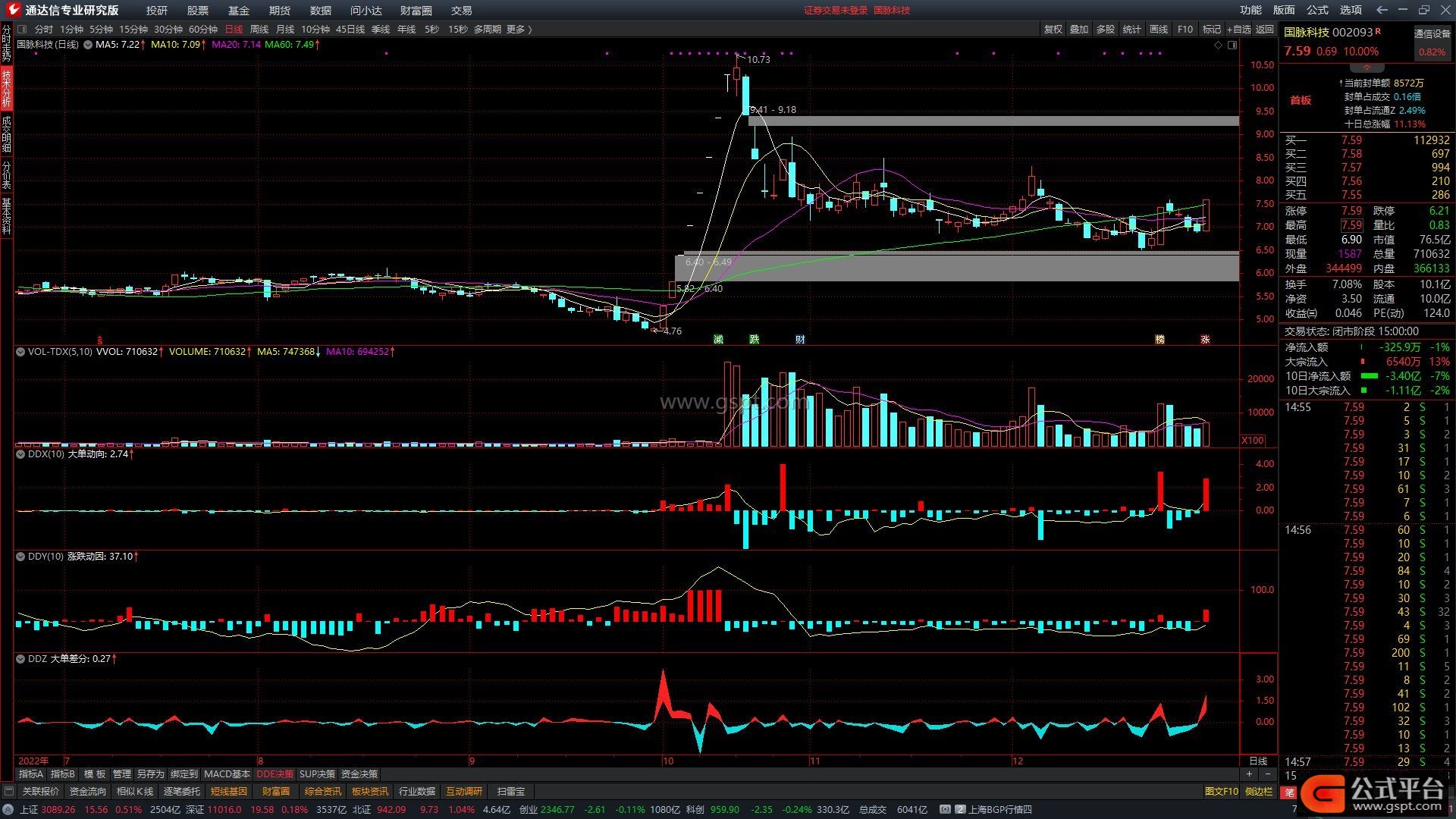Screen dimensions: 1456x819
Task: Switch to the 60分钟 period tab
Action: [x=203, y=30]
